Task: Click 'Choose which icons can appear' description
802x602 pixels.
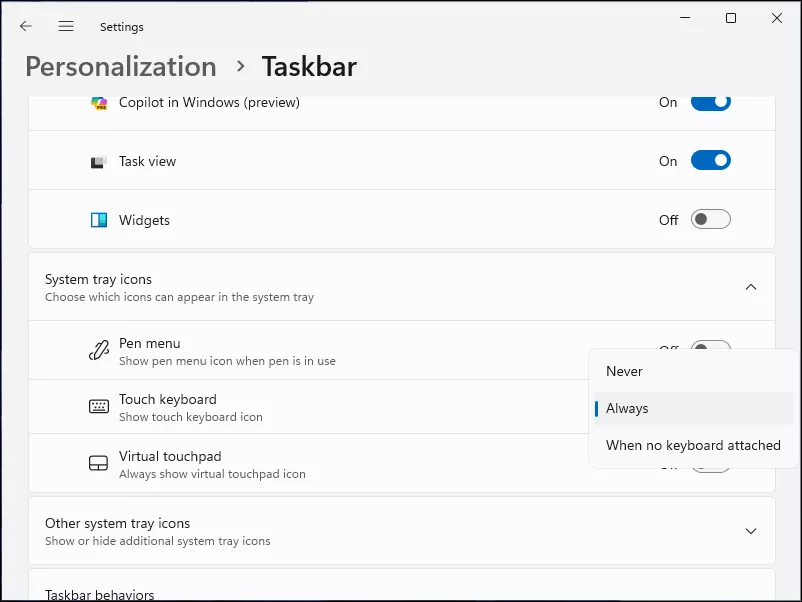Action: (x=180, y=297)
